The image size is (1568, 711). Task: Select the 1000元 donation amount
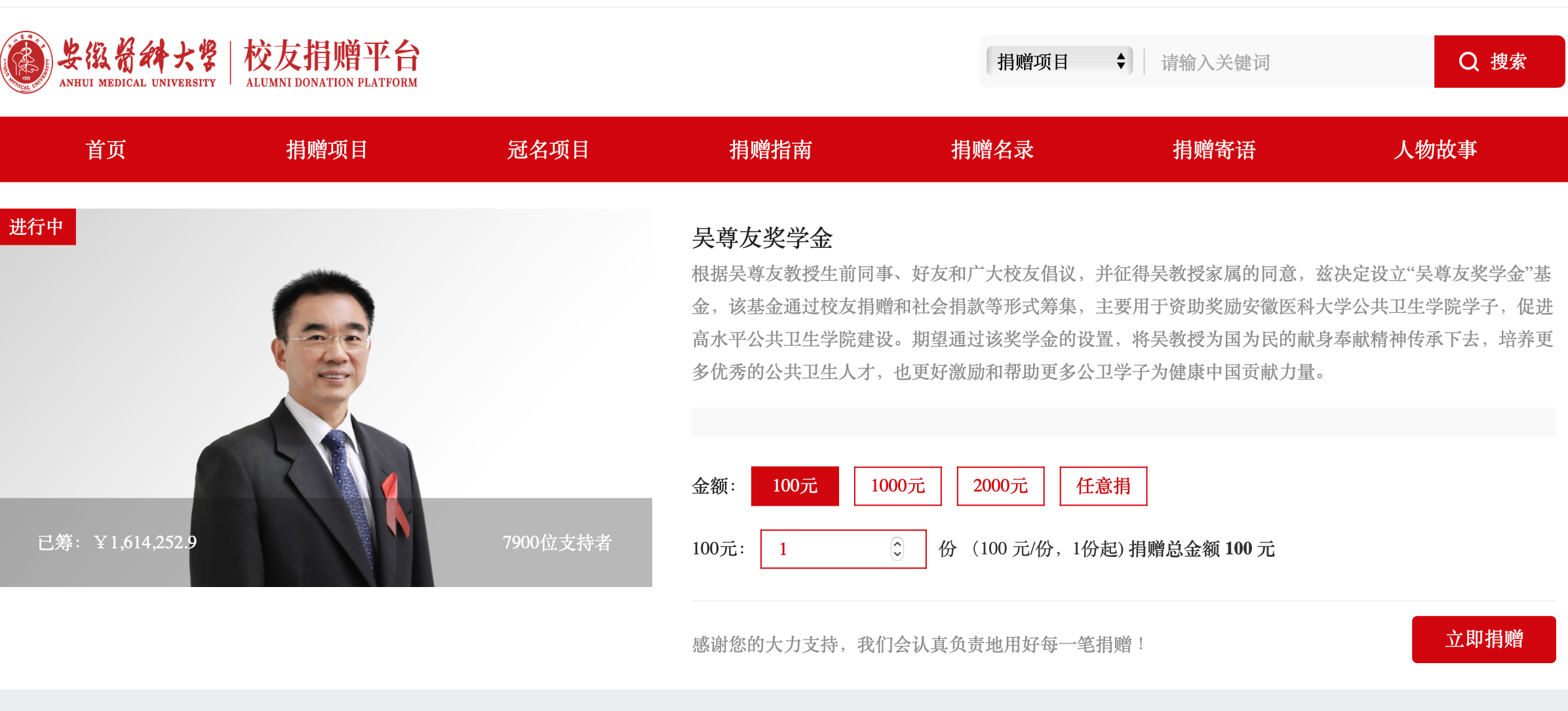tap(897, 486)
